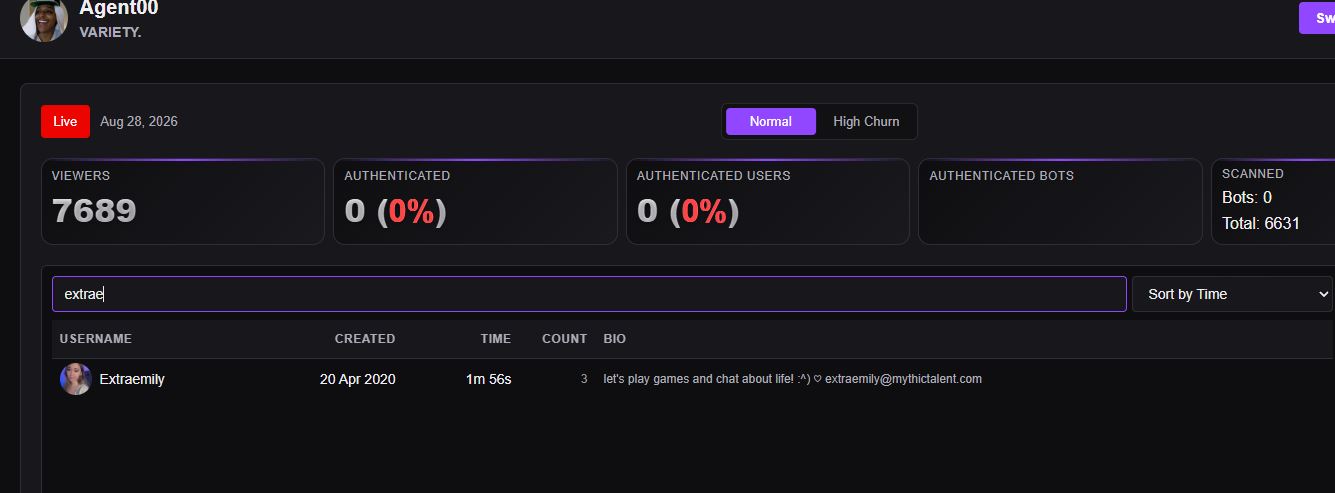
Task: Click the COUNT column header
Action: click(565, 339)
